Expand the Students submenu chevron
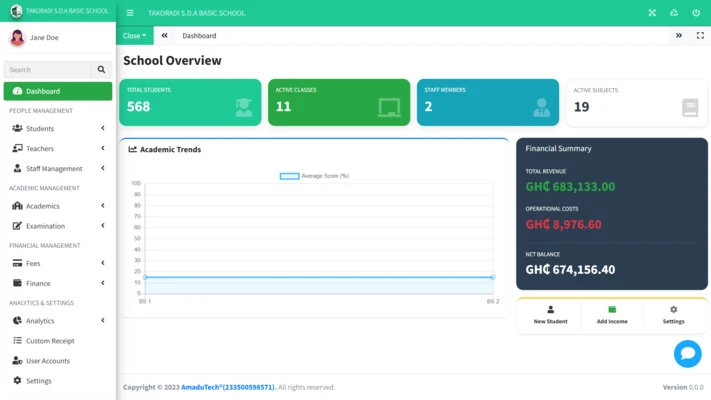This screenshot has height=400, width=711. 103,128
